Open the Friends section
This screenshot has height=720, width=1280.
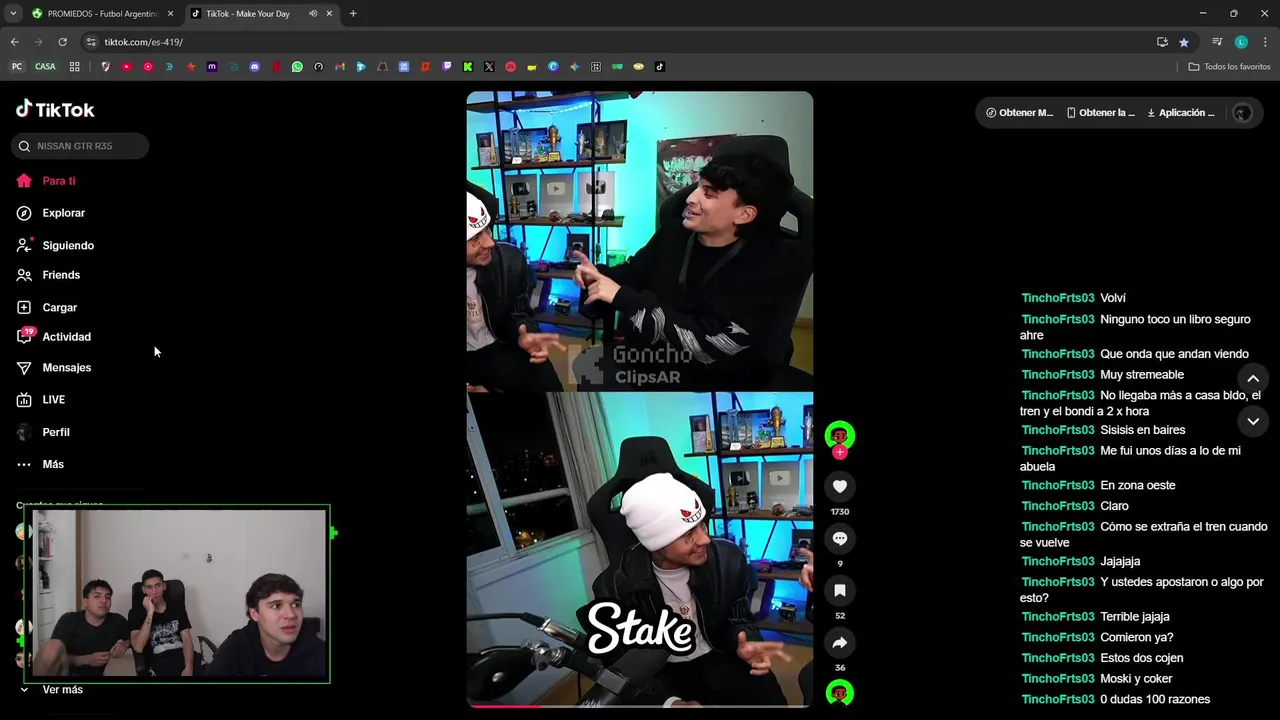[x=48, y=275]
